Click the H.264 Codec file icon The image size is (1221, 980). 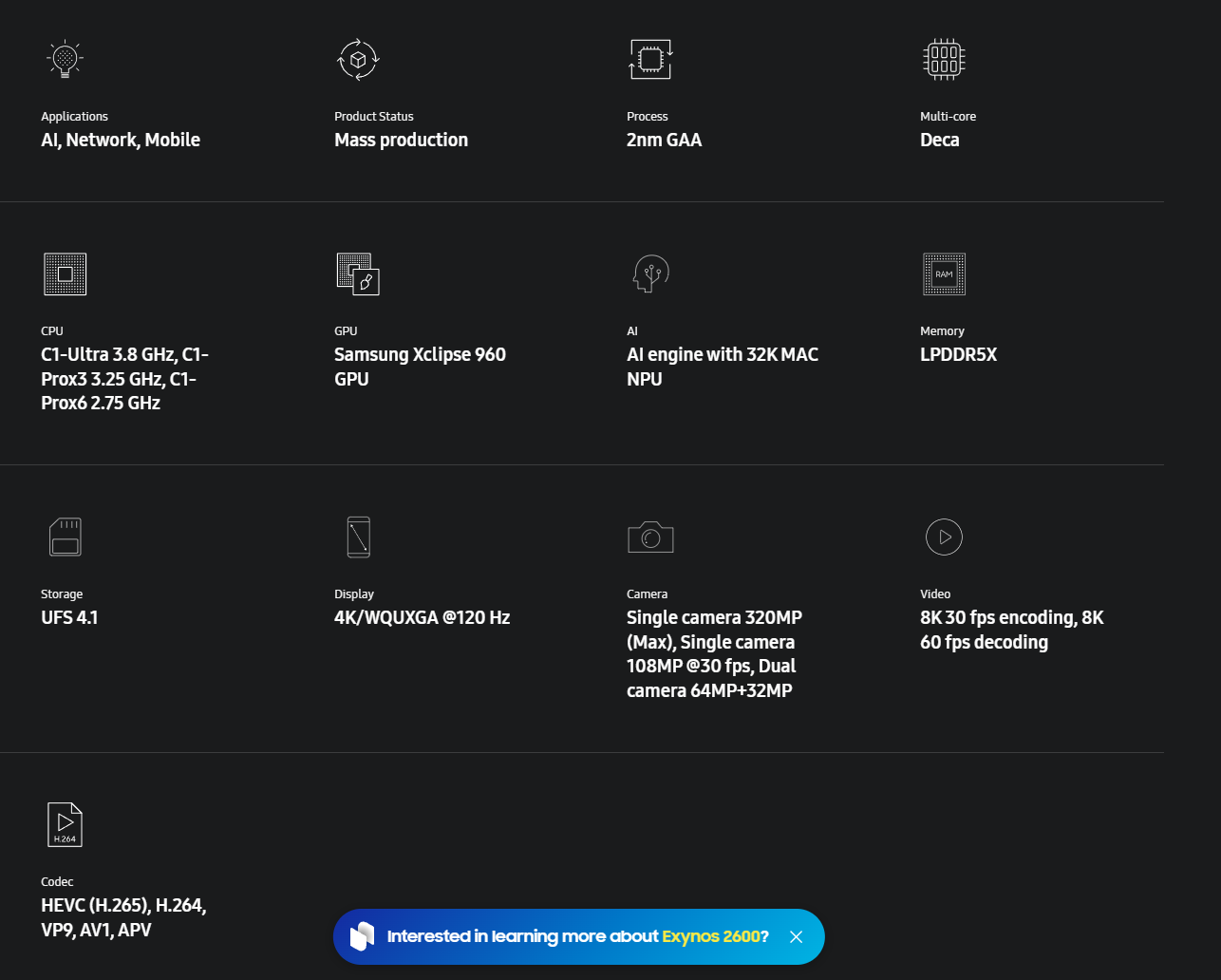(65, 824)
